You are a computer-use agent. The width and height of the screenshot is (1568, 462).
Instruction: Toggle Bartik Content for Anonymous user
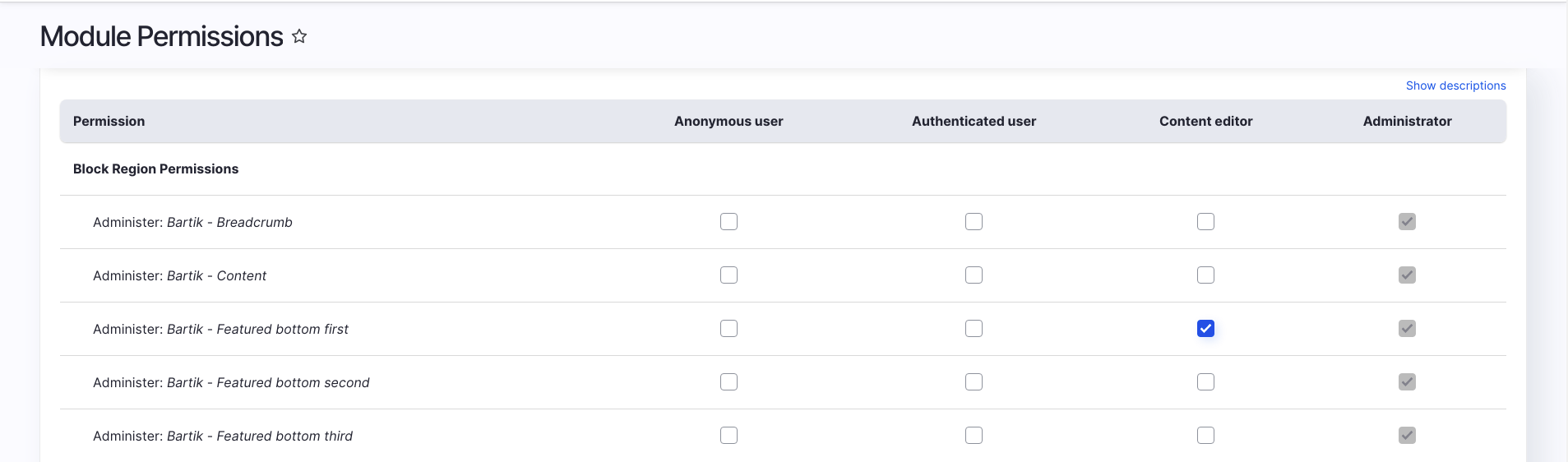point(728,275)
